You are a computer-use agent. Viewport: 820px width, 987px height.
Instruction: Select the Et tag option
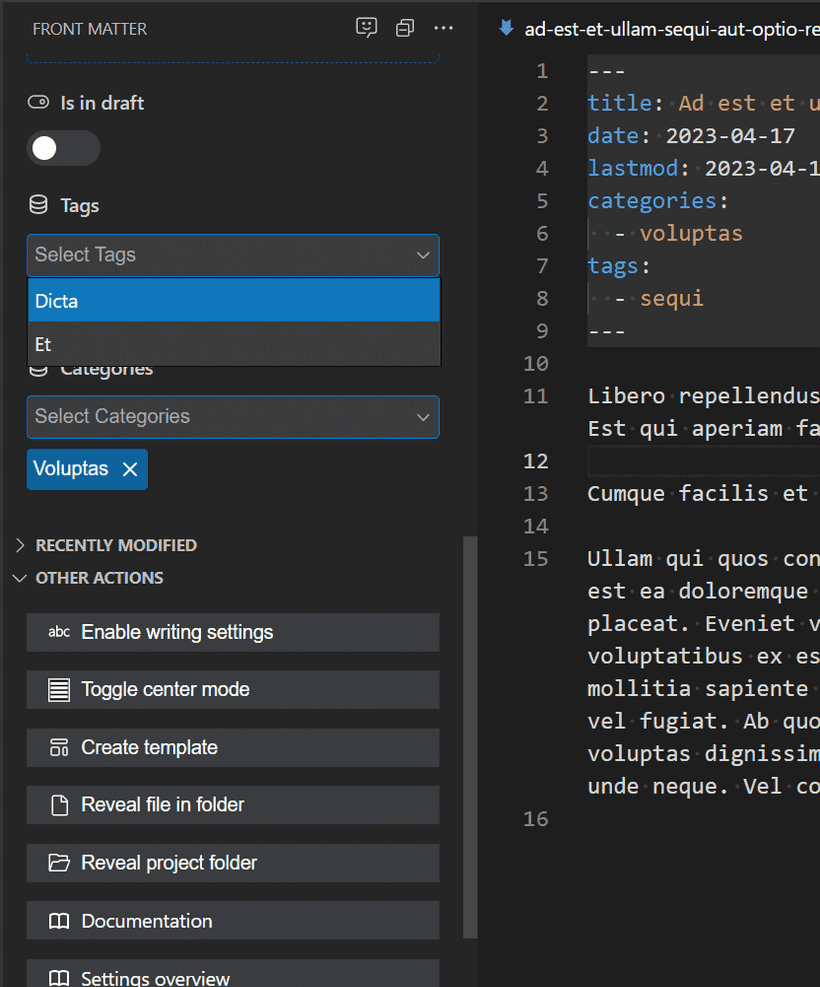tap(233, 344)
